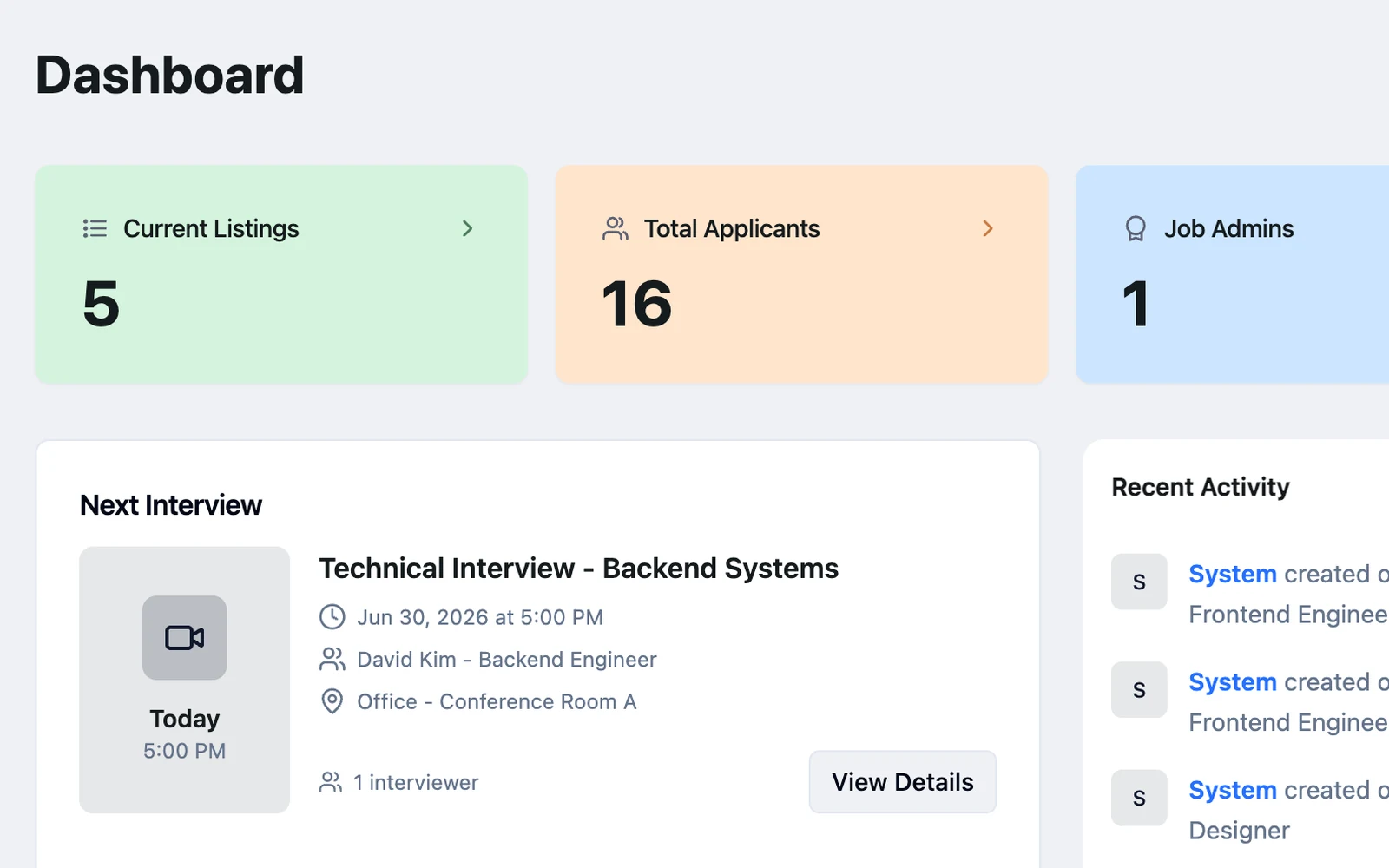Click the System avatar beside Designer entry

(1139, 798)
